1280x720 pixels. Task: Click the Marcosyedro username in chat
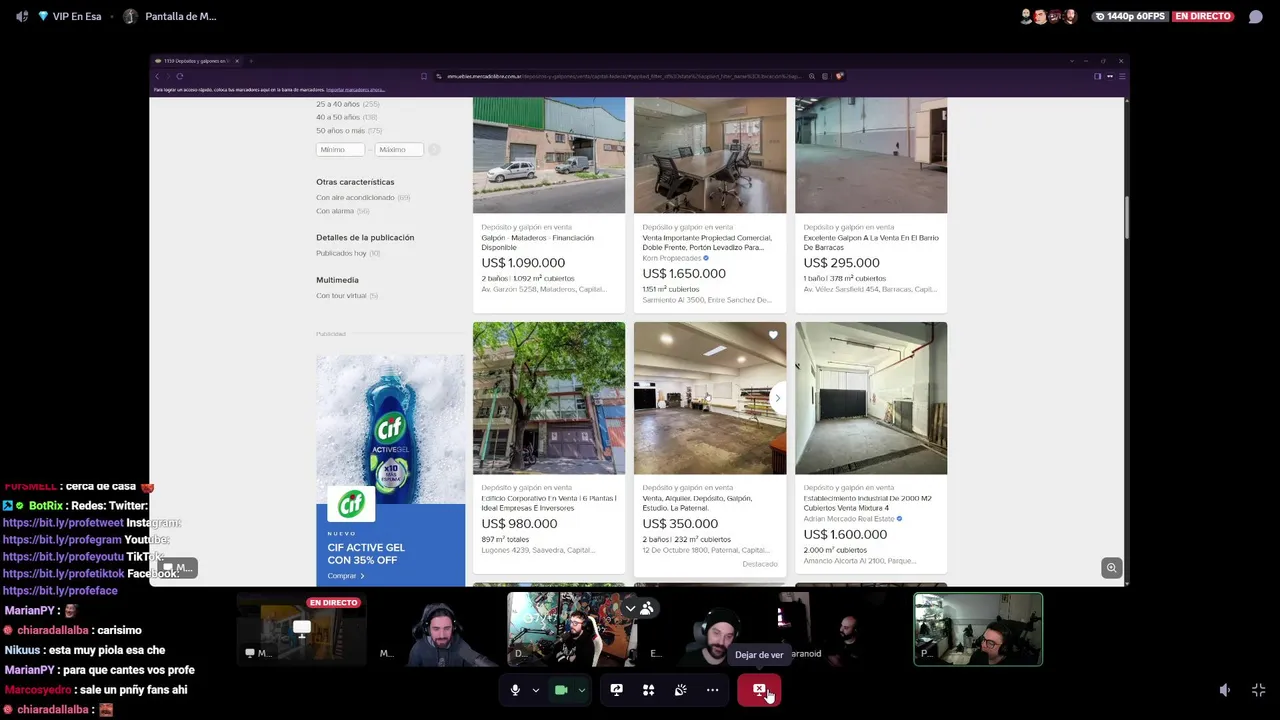click(37, 690)
